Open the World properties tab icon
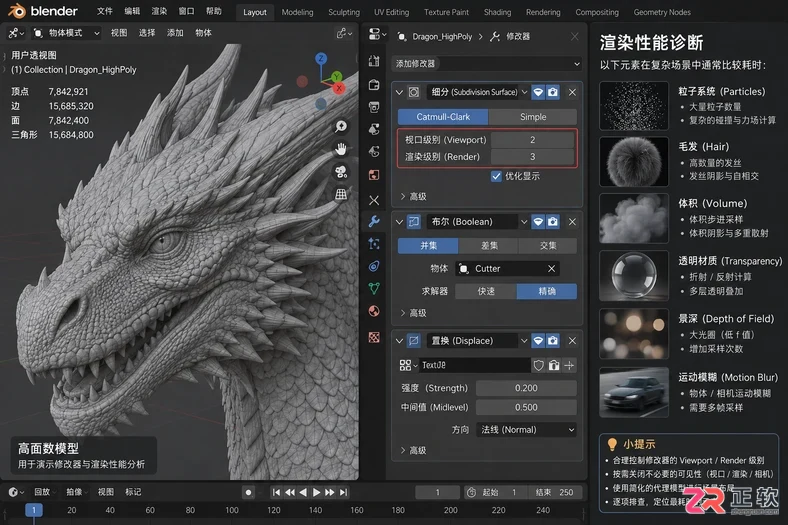Image resolution: width=788 pixels, height=525 pixels. [x=374, y=175]
